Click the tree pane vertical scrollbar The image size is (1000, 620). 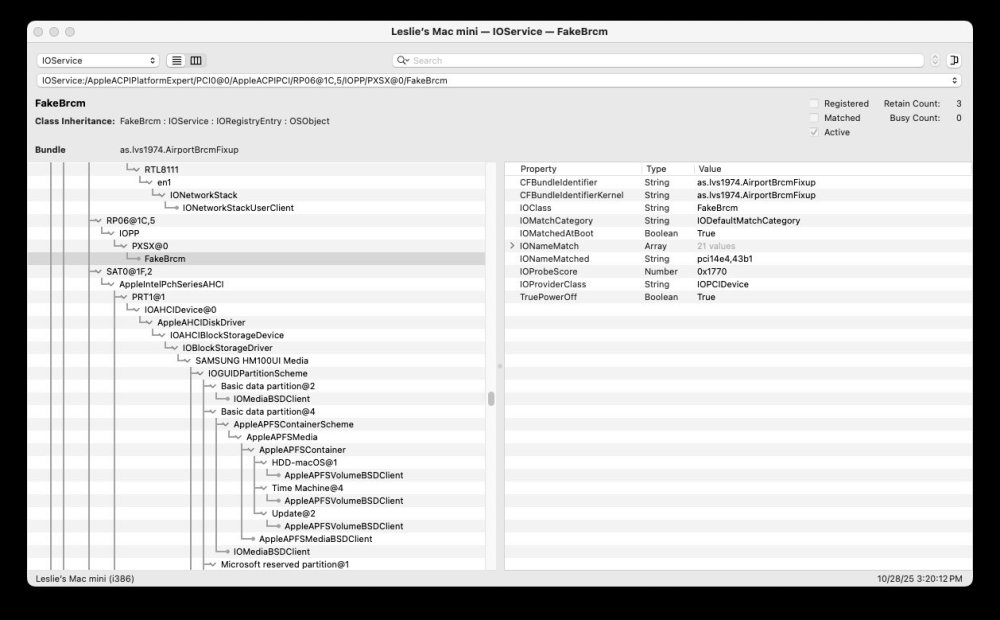tap(490, 399)
